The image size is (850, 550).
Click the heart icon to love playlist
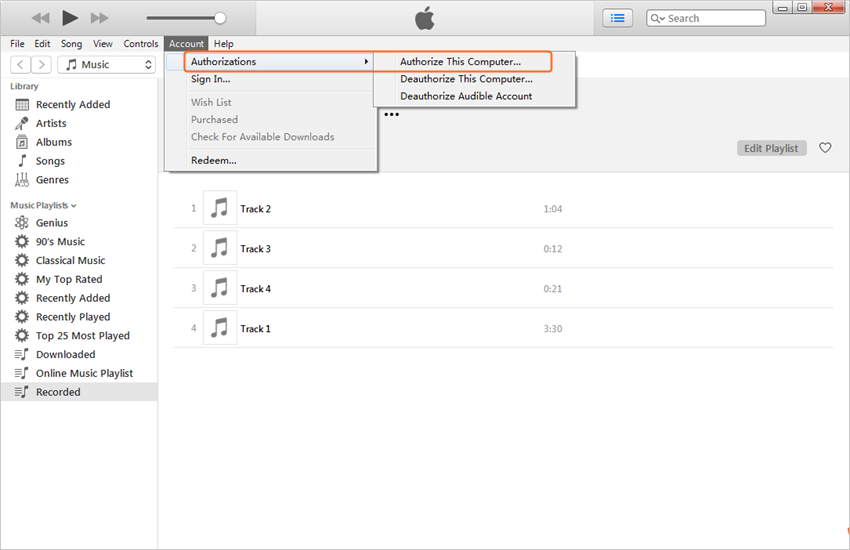coord(825,148)
